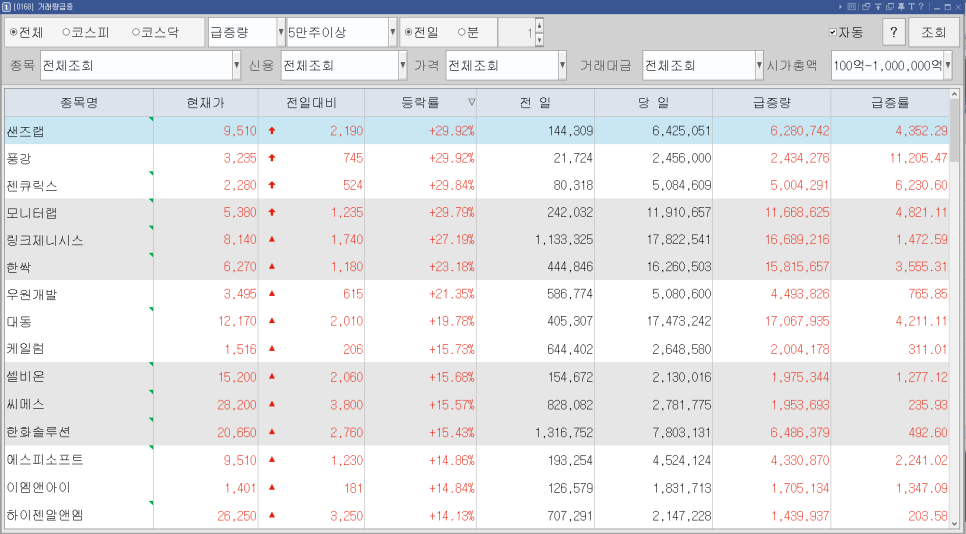Click the red triangle in the 한싹 row

(x=272, y=266)
